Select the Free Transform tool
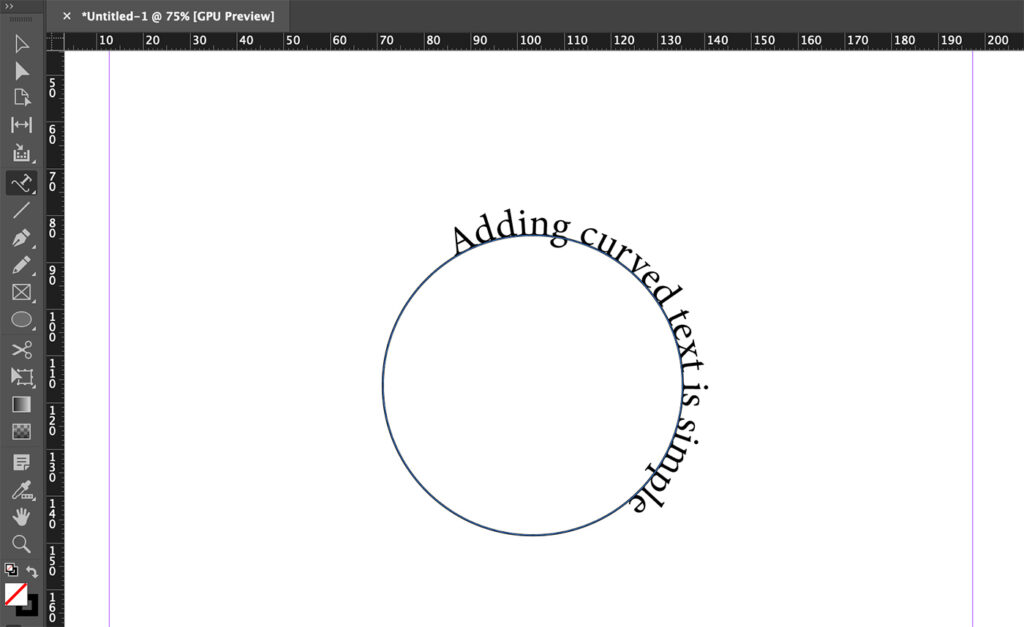Screen dimensions: 1024x627 point(22,377)
